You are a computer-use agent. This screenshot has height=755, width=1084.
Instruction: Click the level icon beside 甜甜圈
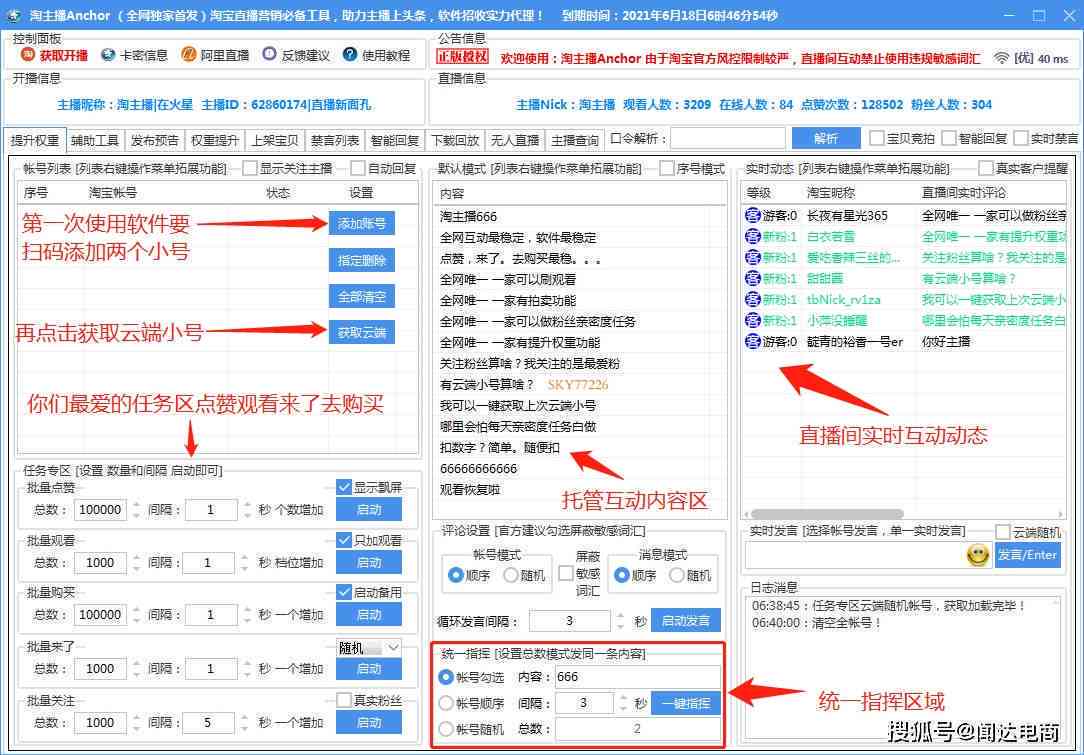pyautogui.click(x=752, y=279)
